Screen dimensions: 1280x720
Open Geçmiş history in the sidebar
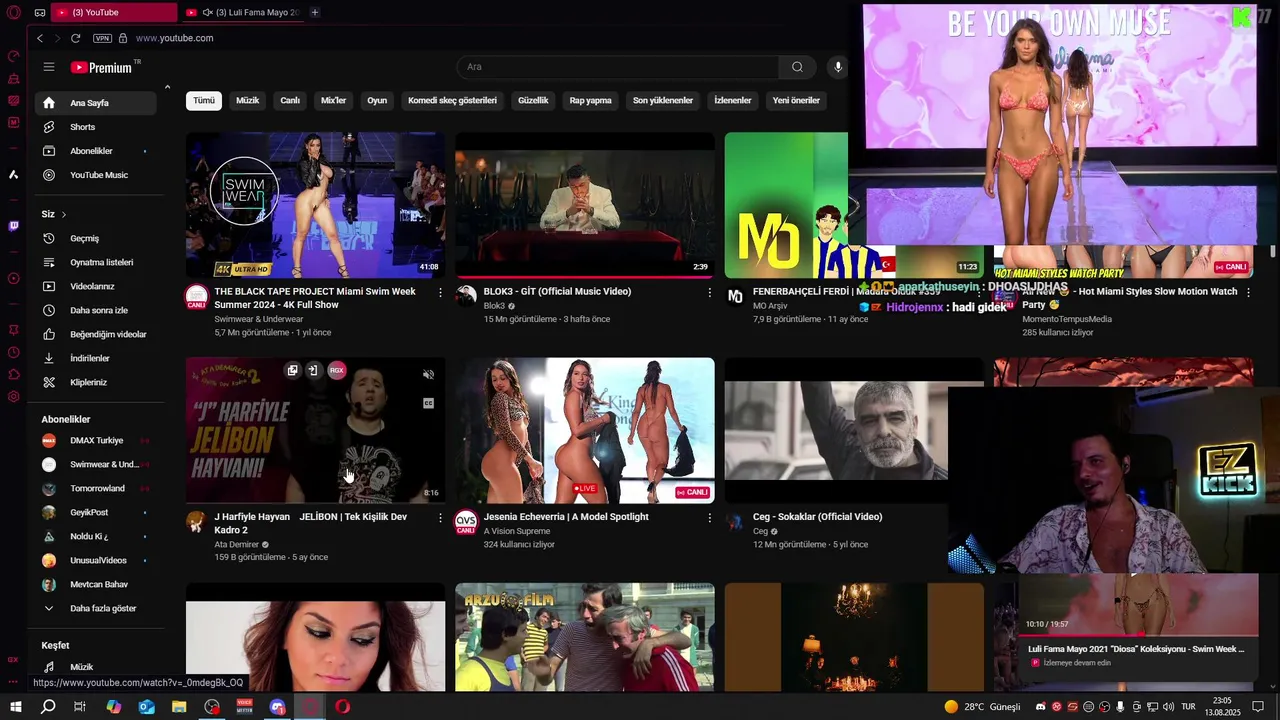click(x=96, y=238)
